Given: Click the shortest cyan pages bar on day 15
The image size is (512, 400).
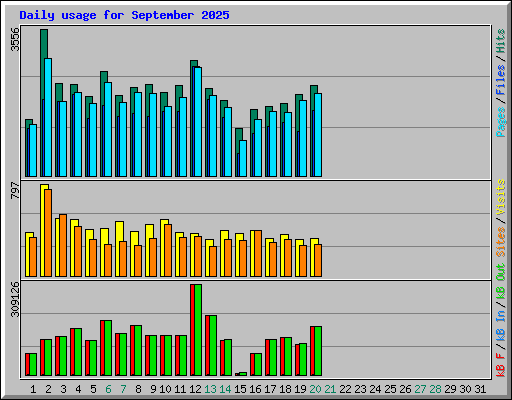Looking at the screenshot, I should tap(243, 158).
